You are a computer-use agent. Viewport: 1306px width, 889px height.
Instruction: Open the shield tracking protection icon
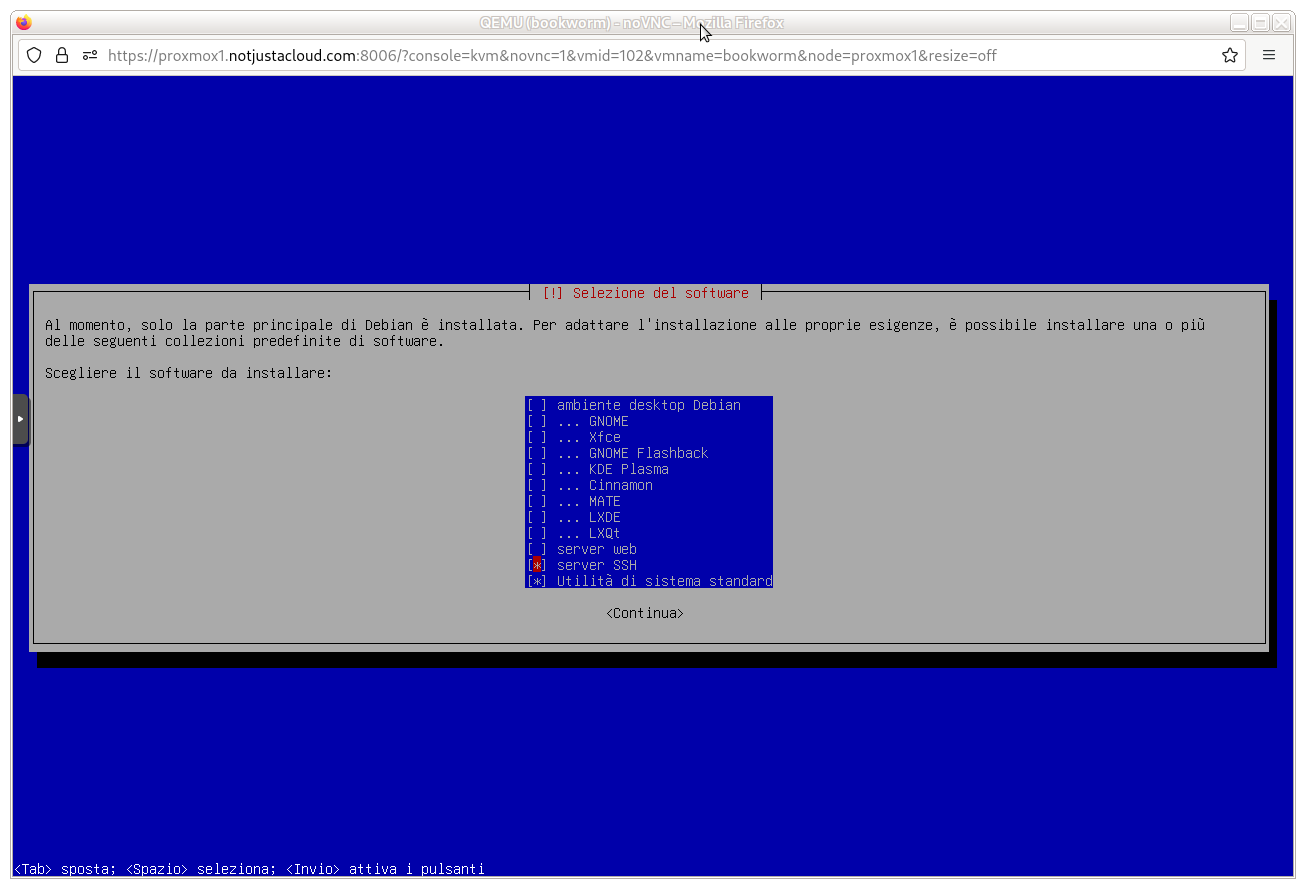(34, 55)
